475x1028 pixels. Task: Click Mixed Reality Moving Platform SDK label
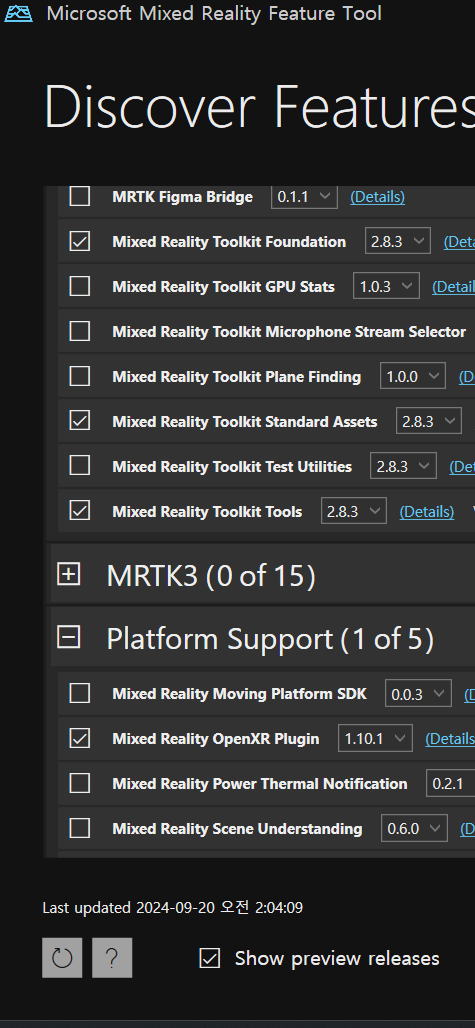(x=239, y=693)
